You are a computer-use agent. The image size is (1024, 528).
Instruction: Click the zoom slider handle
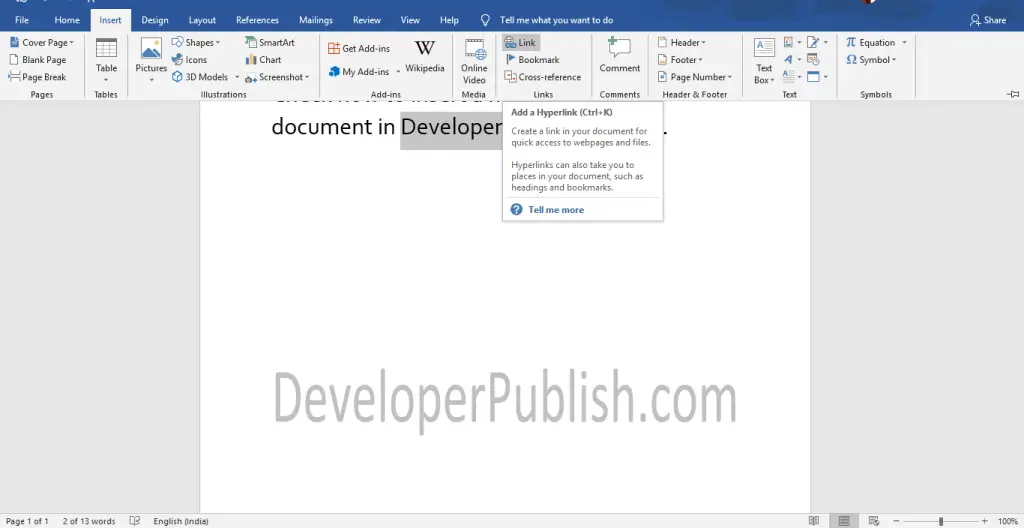point(941,521)
